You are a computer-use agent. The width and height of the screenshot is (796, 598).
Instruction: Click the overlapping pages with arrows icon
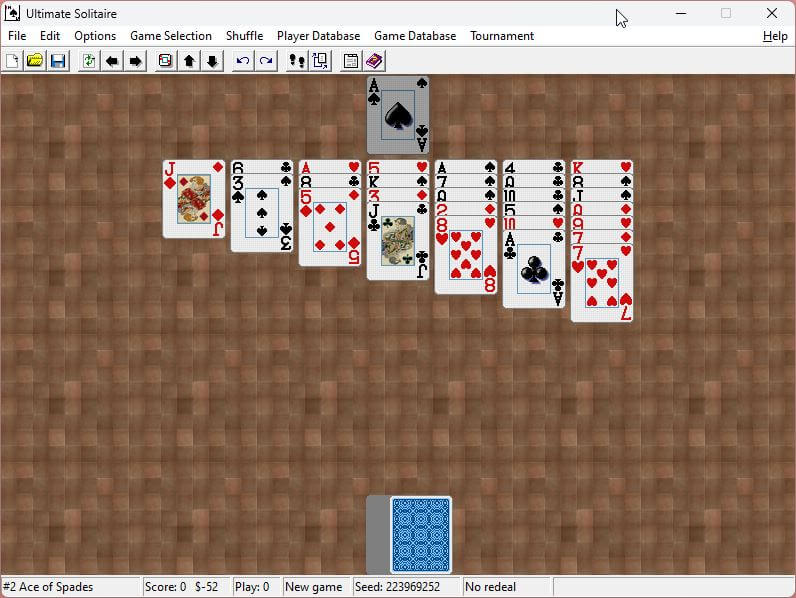click(320, 61)
